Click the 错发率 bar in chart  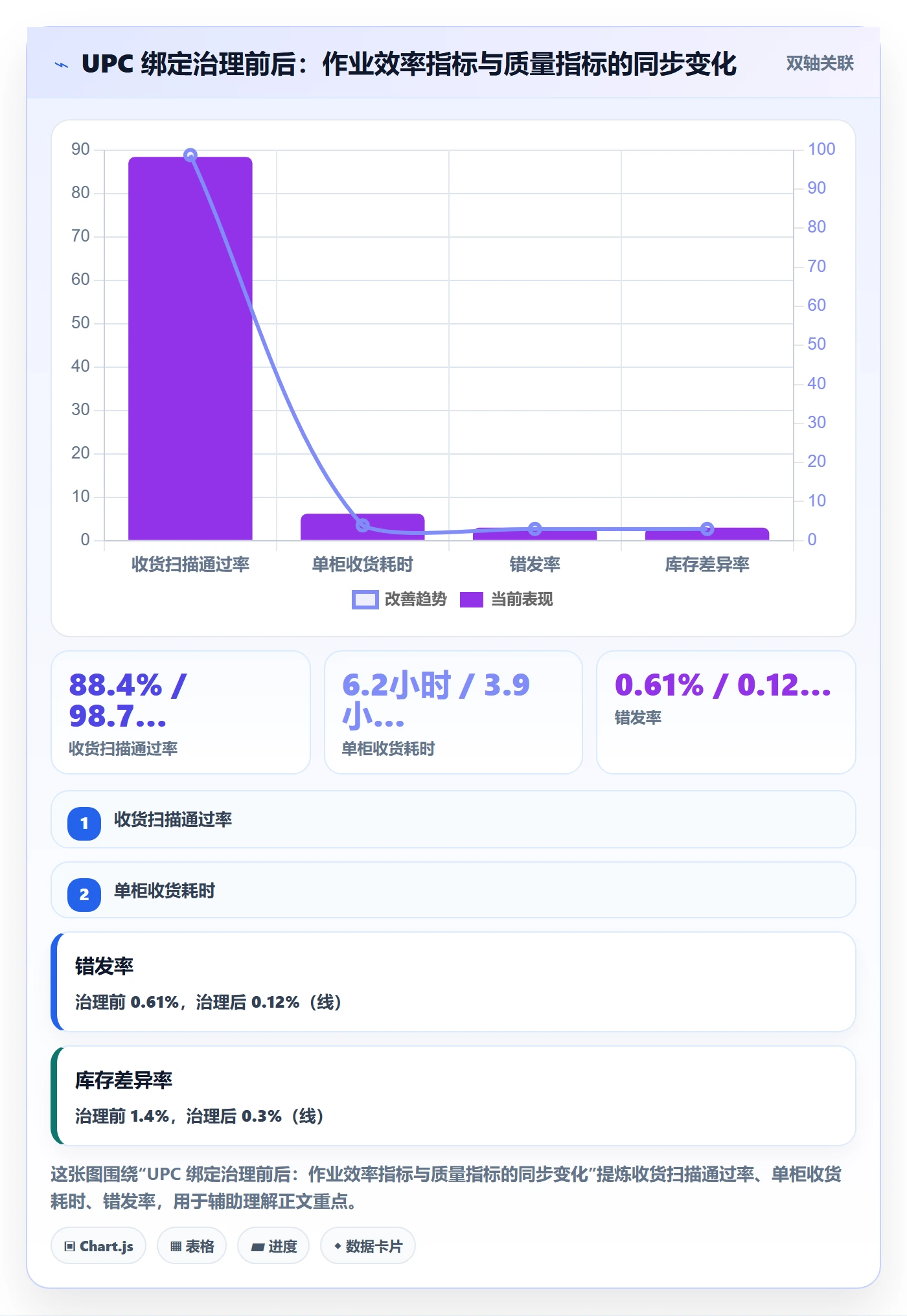coord(535,534)
